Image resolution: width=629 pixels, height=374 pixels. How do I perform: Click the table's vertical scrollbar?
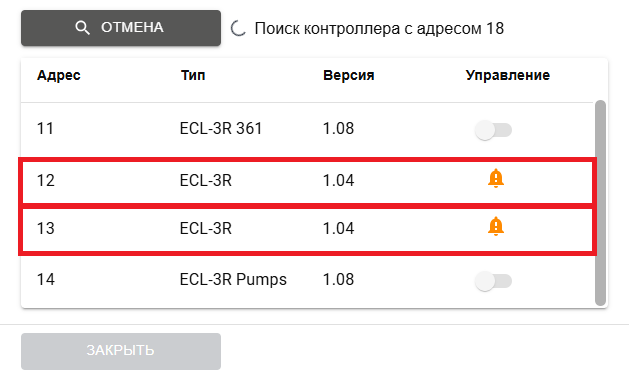[600, 203]
